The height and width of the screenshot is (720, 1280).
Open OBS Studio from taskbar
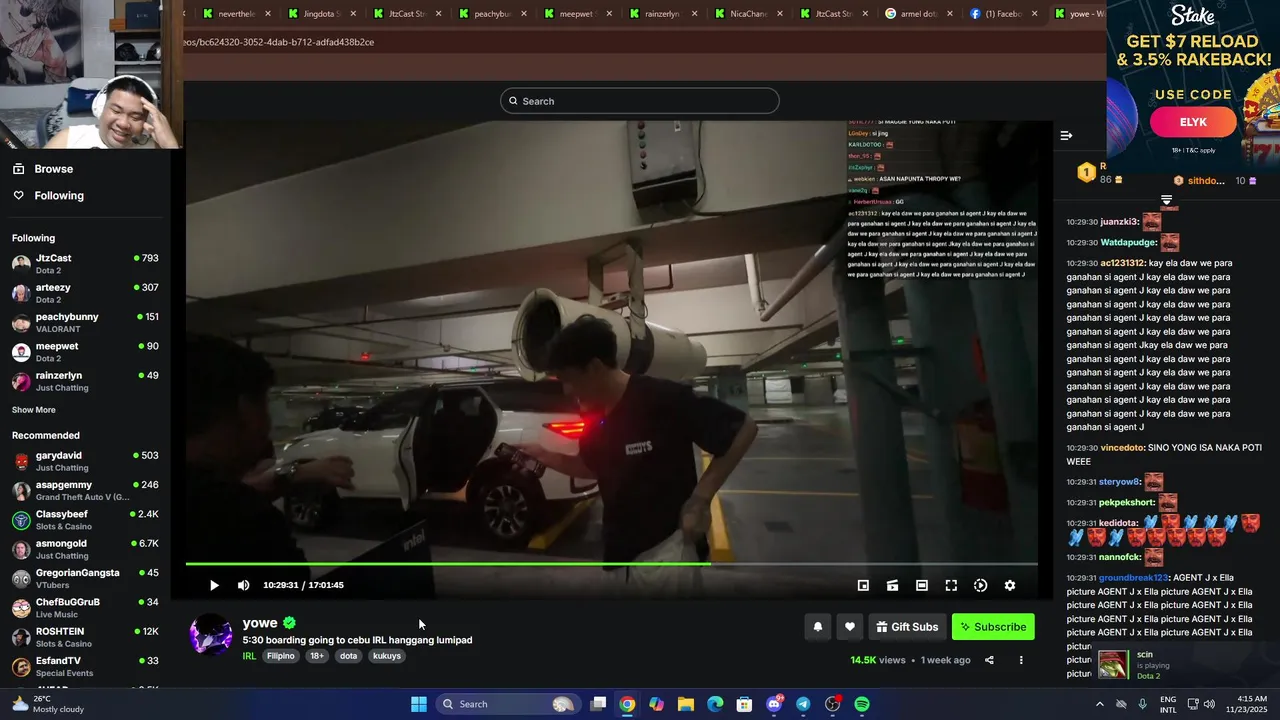click(833, 704)
